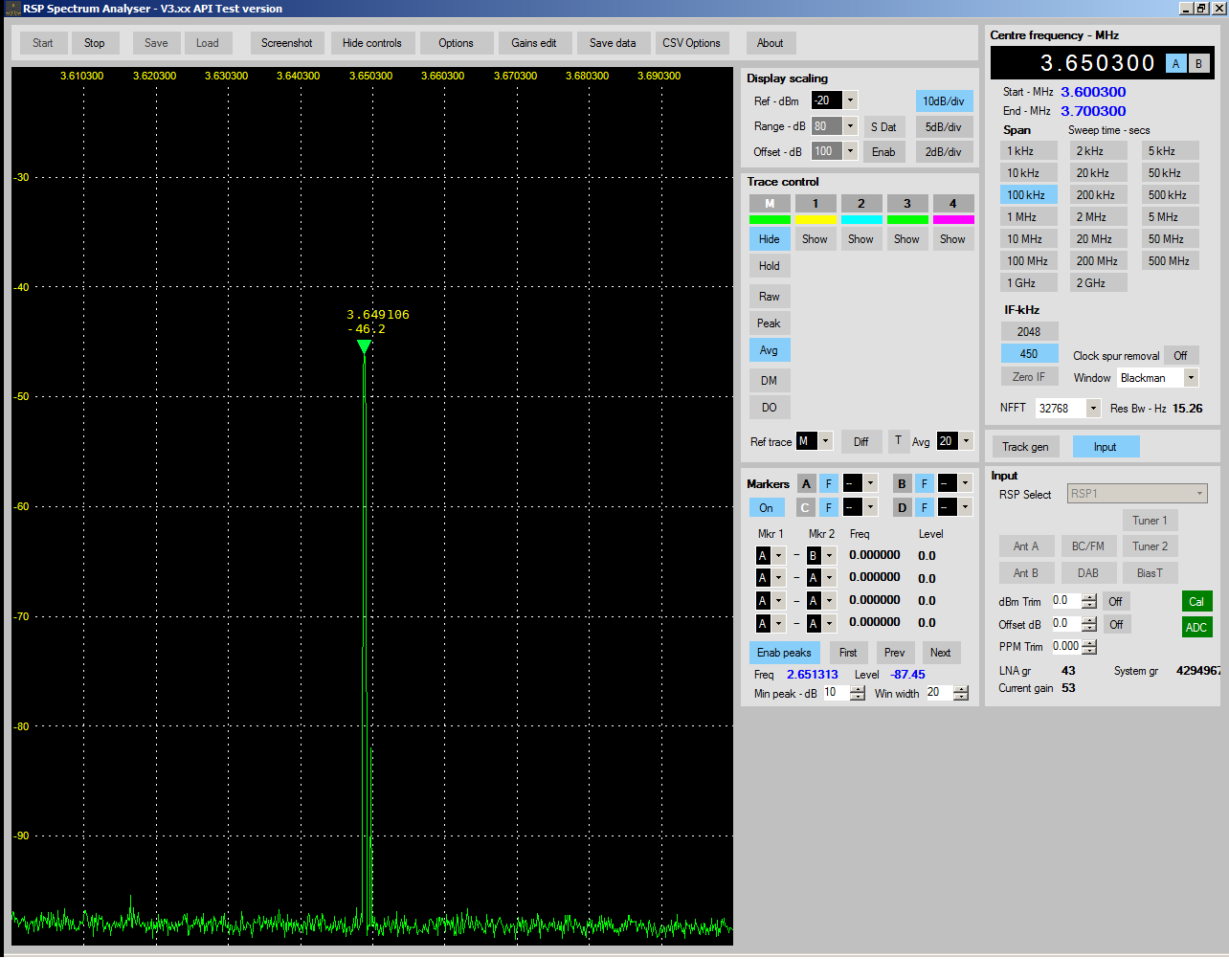Switch to the Input tab
The width and height of the screenshot is (1229, 980).
pos(1105,447)
